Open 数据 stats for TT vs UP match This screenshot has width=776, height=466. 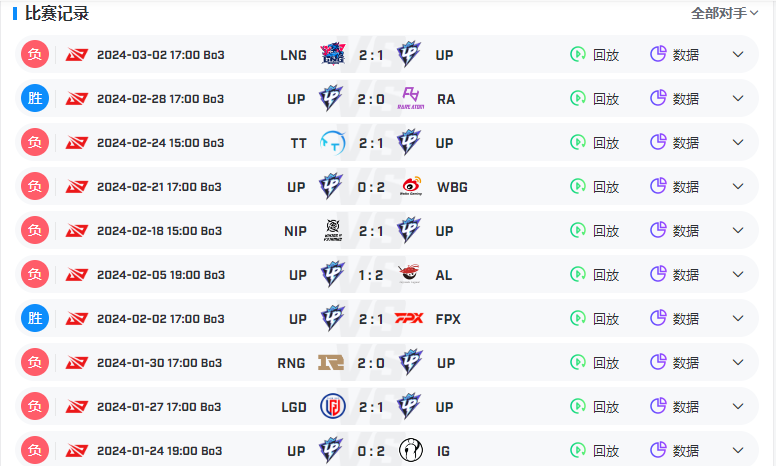674,142
